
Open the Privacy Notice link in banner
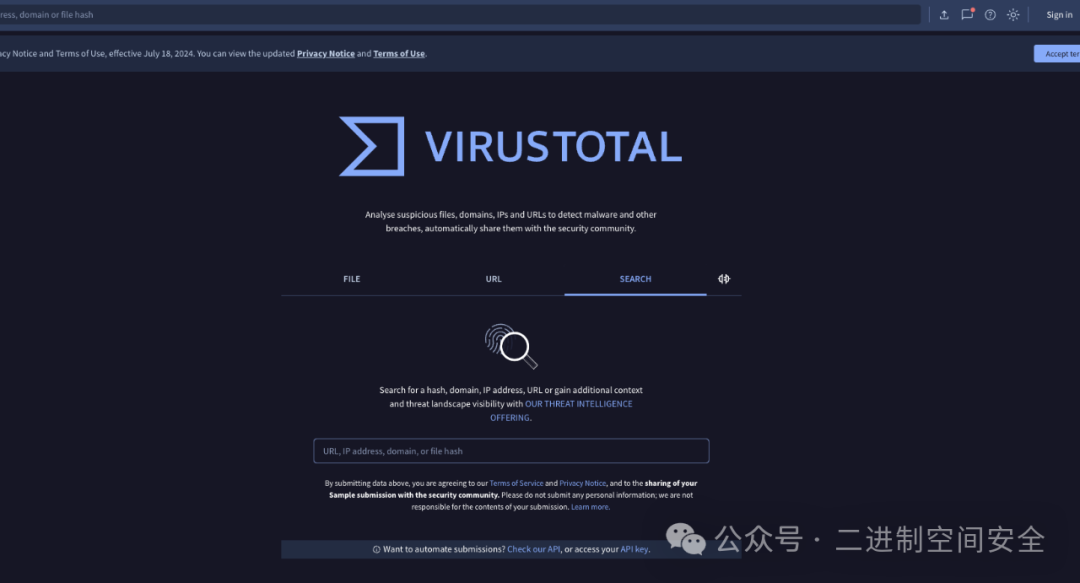pos(326,54)
